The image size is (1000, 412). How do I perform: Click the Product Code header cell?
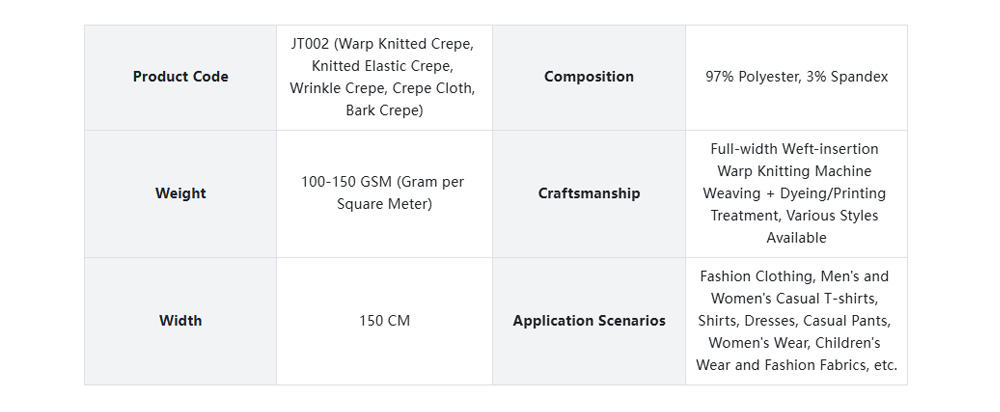pyautogui.click(x=180, y=77)
